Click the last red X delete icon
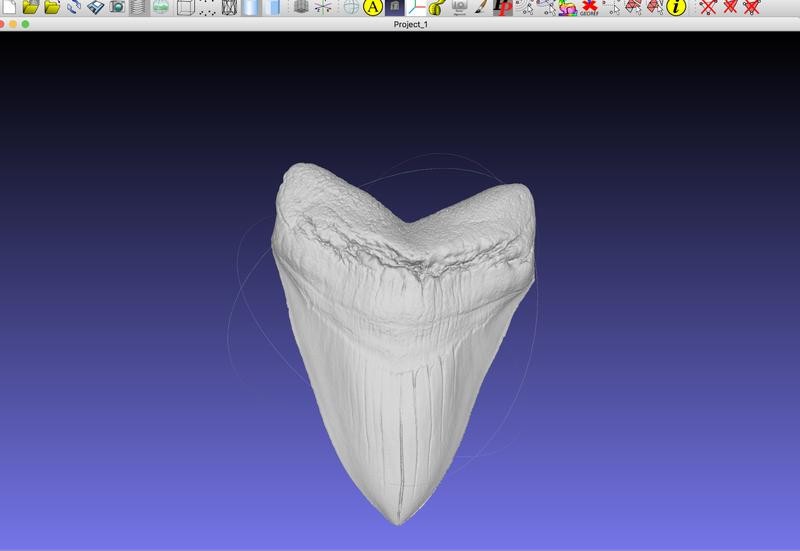The height and width of the screenshot is (551, 800). [752, 7]
